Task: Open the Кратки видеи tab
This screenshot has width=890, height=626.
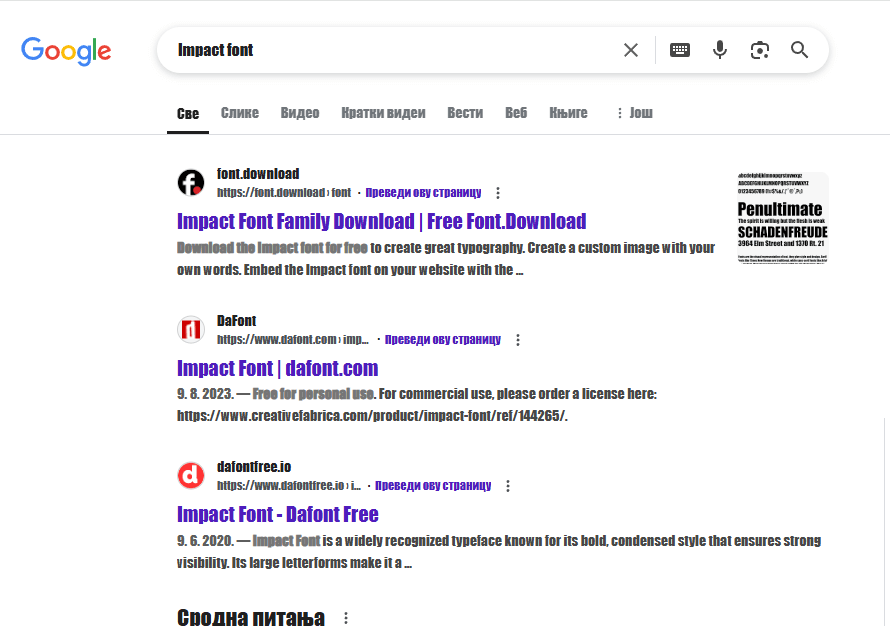Action: pyautogui.click(x=383, y=113)
